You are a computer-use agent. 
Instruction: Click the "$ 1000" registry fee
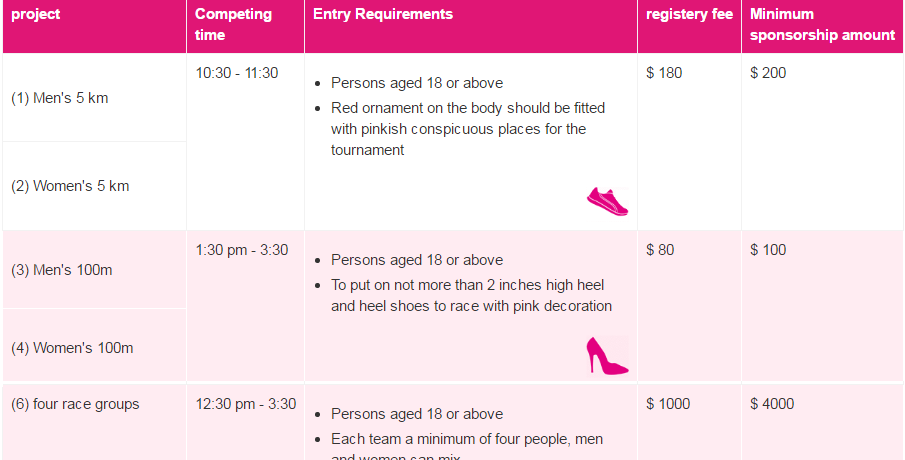[668, 404]
